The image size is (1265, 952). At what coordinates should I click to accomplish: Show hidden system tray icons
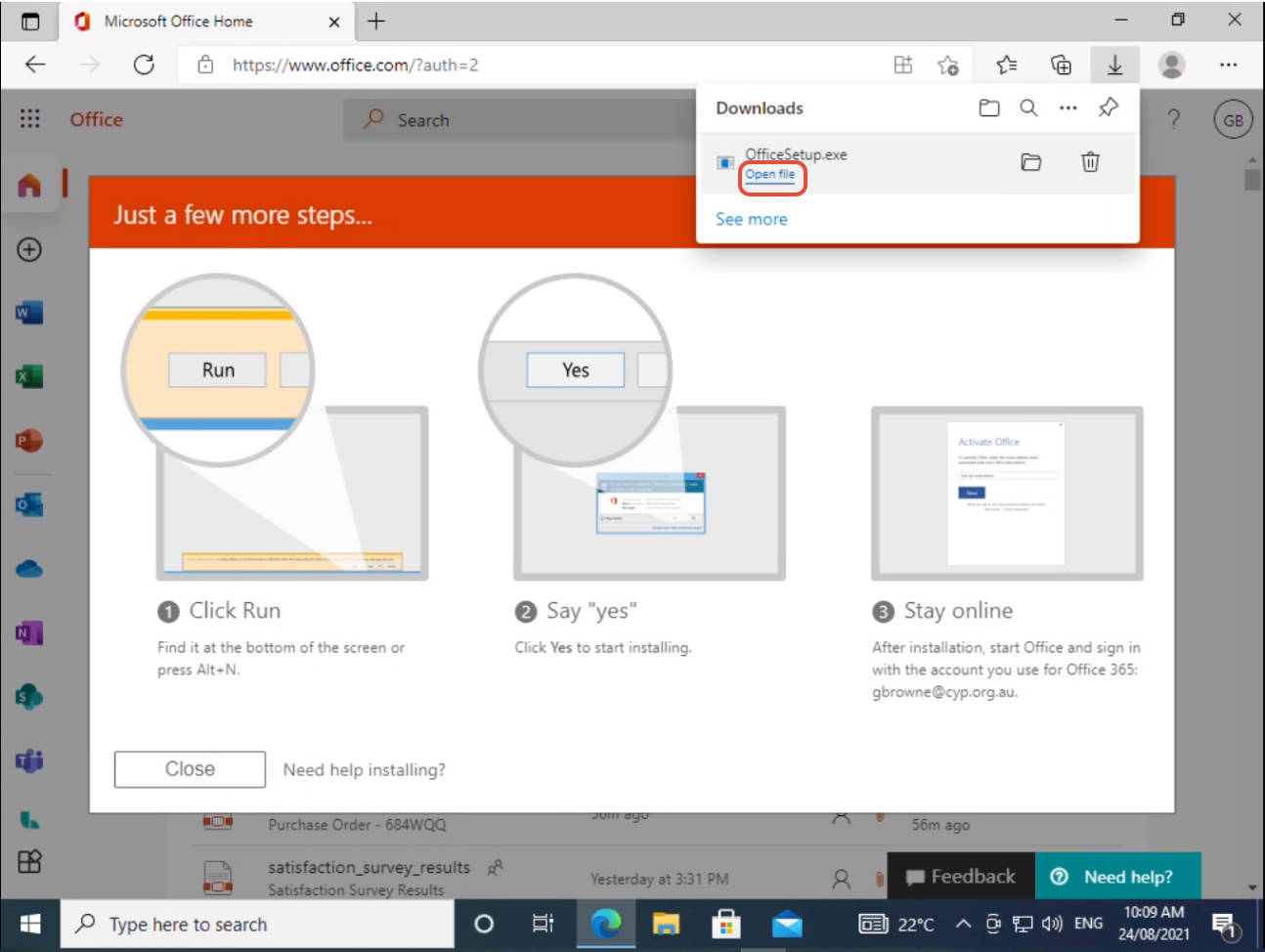963,924
